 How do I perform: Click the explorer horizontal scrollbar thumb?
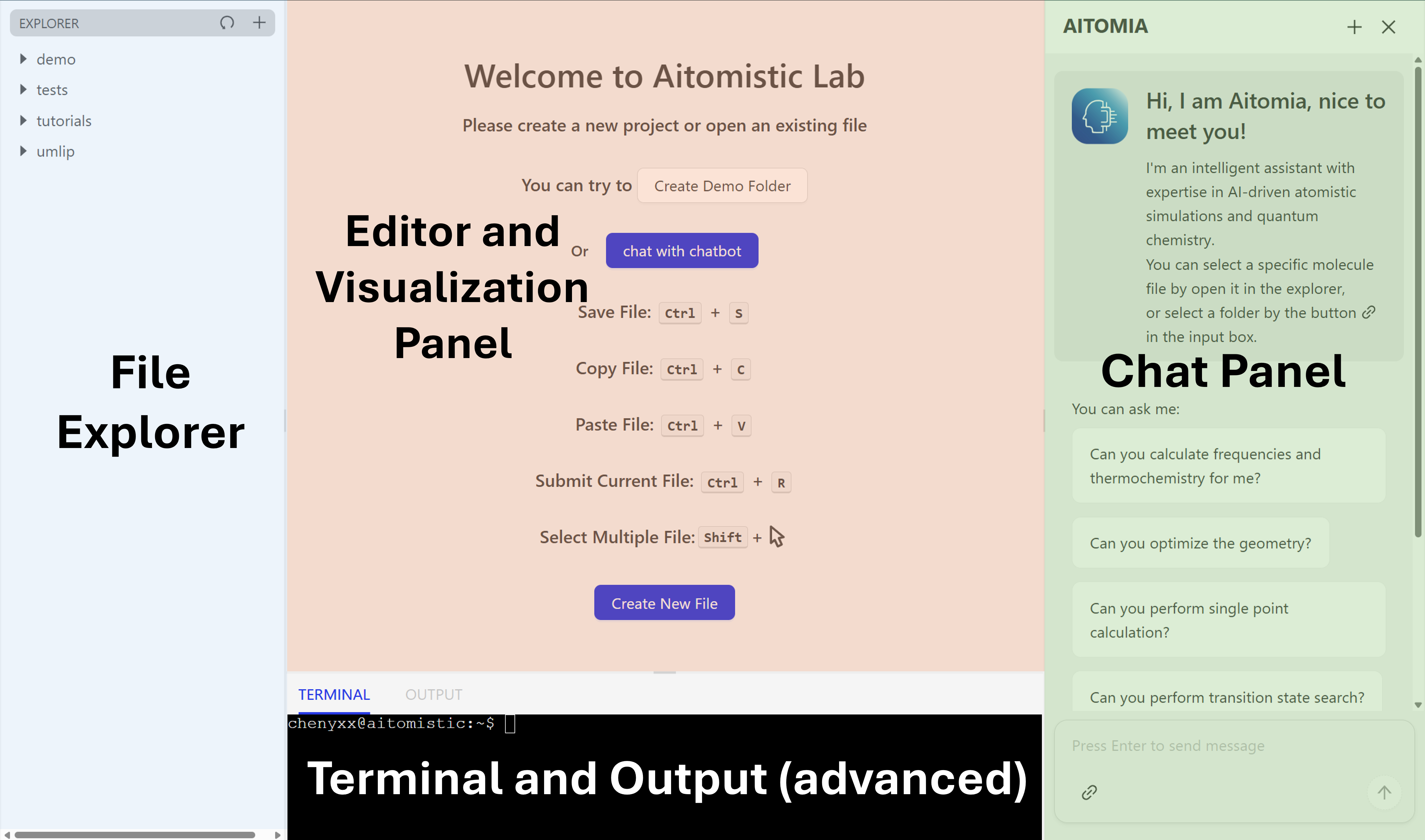point(135,835)
